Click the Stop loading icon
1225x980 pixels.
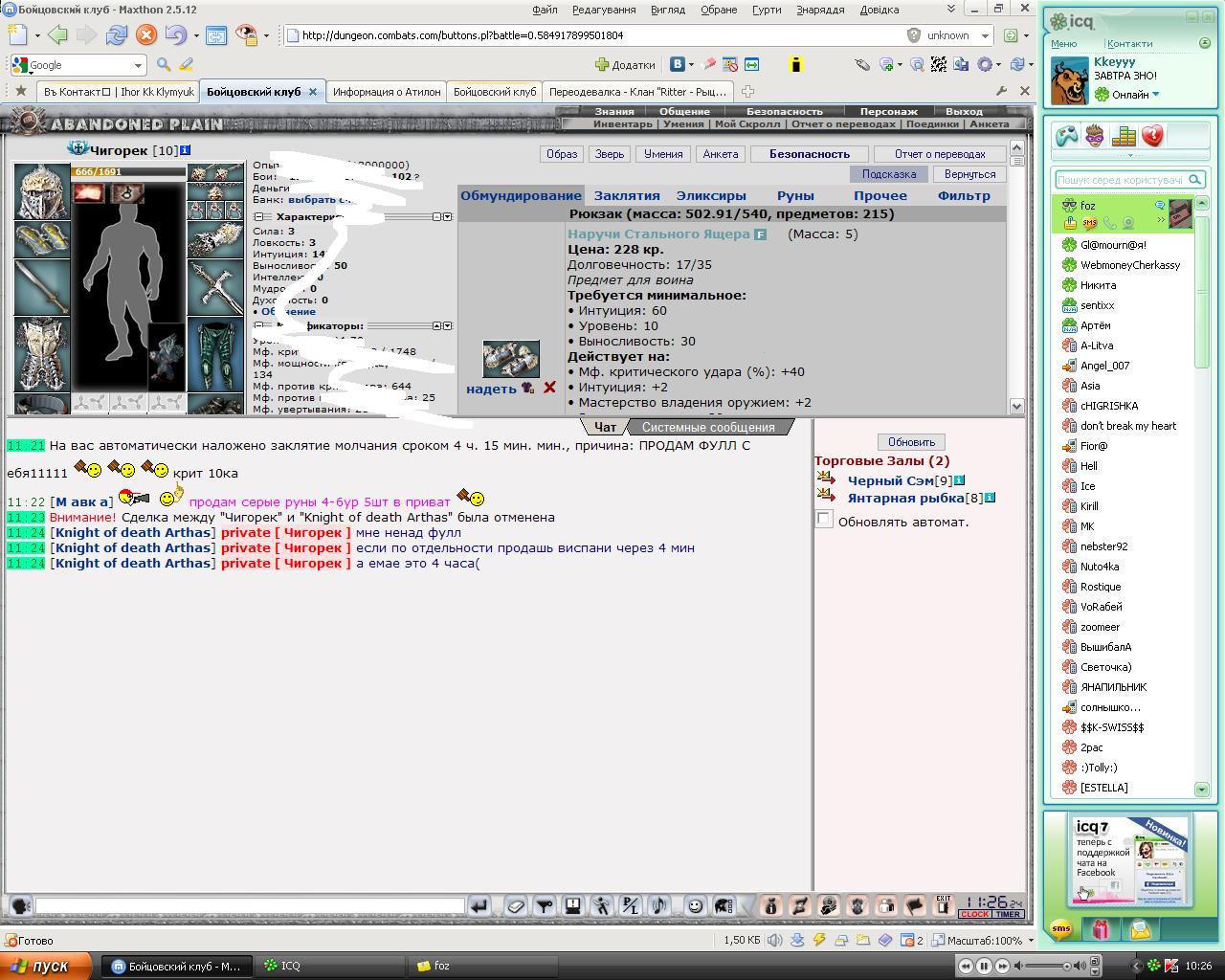(145, 35)
